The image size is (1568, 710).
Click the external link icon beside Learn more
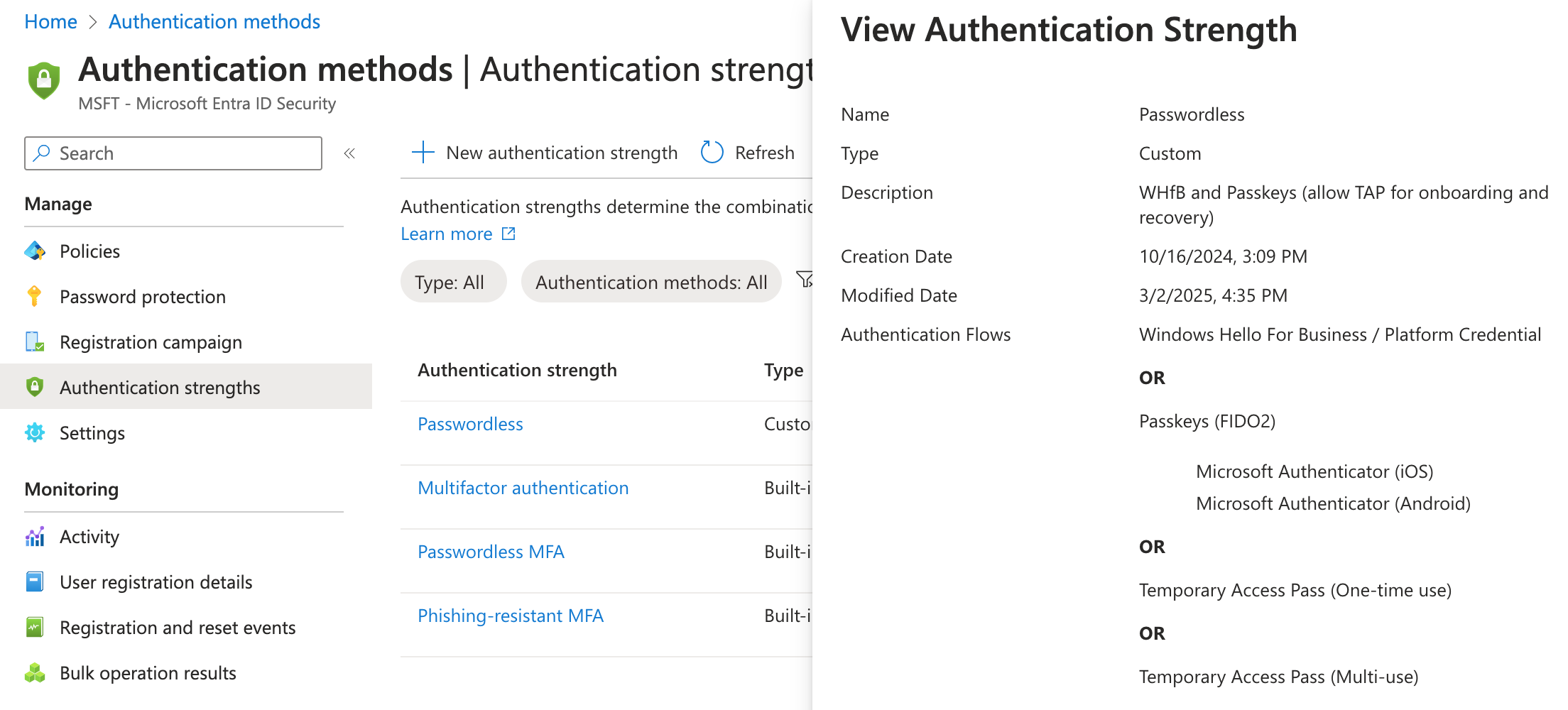pos(508,234)
